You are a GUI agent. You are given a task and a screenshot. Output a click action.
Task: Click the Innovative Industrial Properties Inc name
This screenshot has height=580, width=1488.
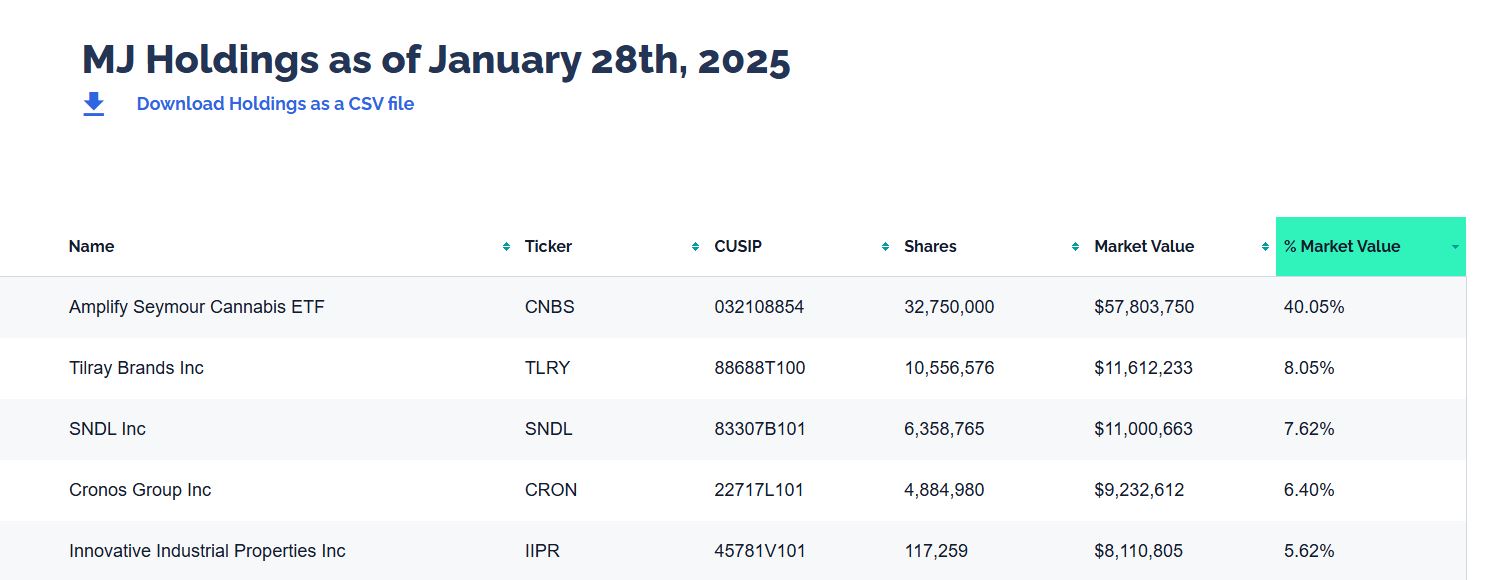tap(207, 551)
